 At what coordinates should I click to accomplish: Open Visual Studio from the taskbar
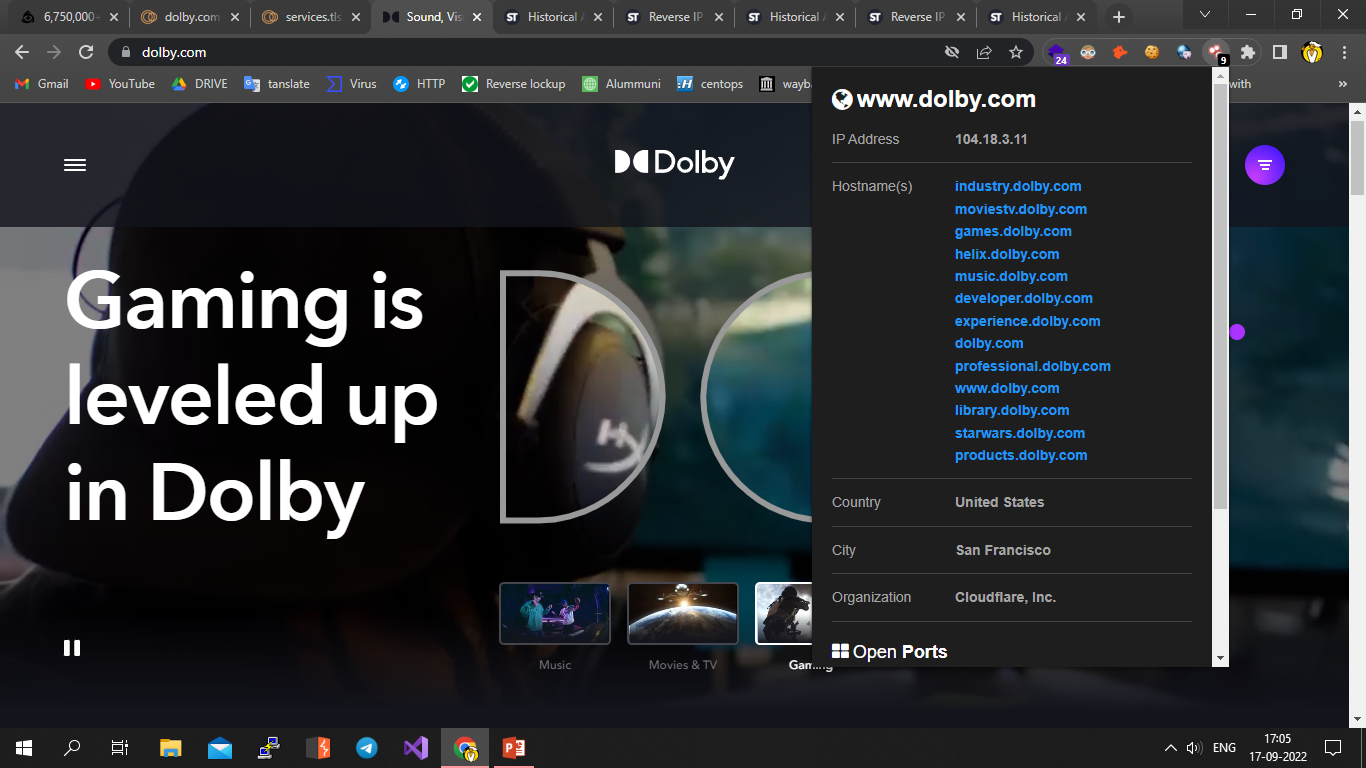tap(416, 747)
